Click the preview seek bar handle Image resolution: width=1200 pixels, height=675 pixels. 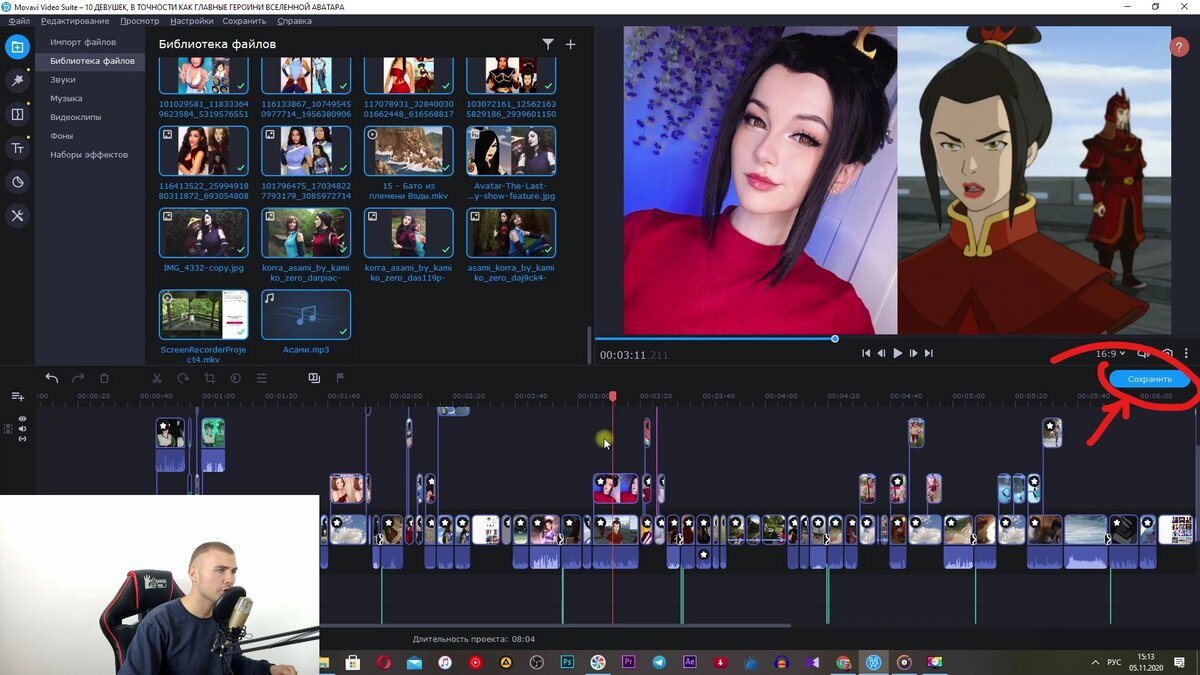[x=835, y=339]
